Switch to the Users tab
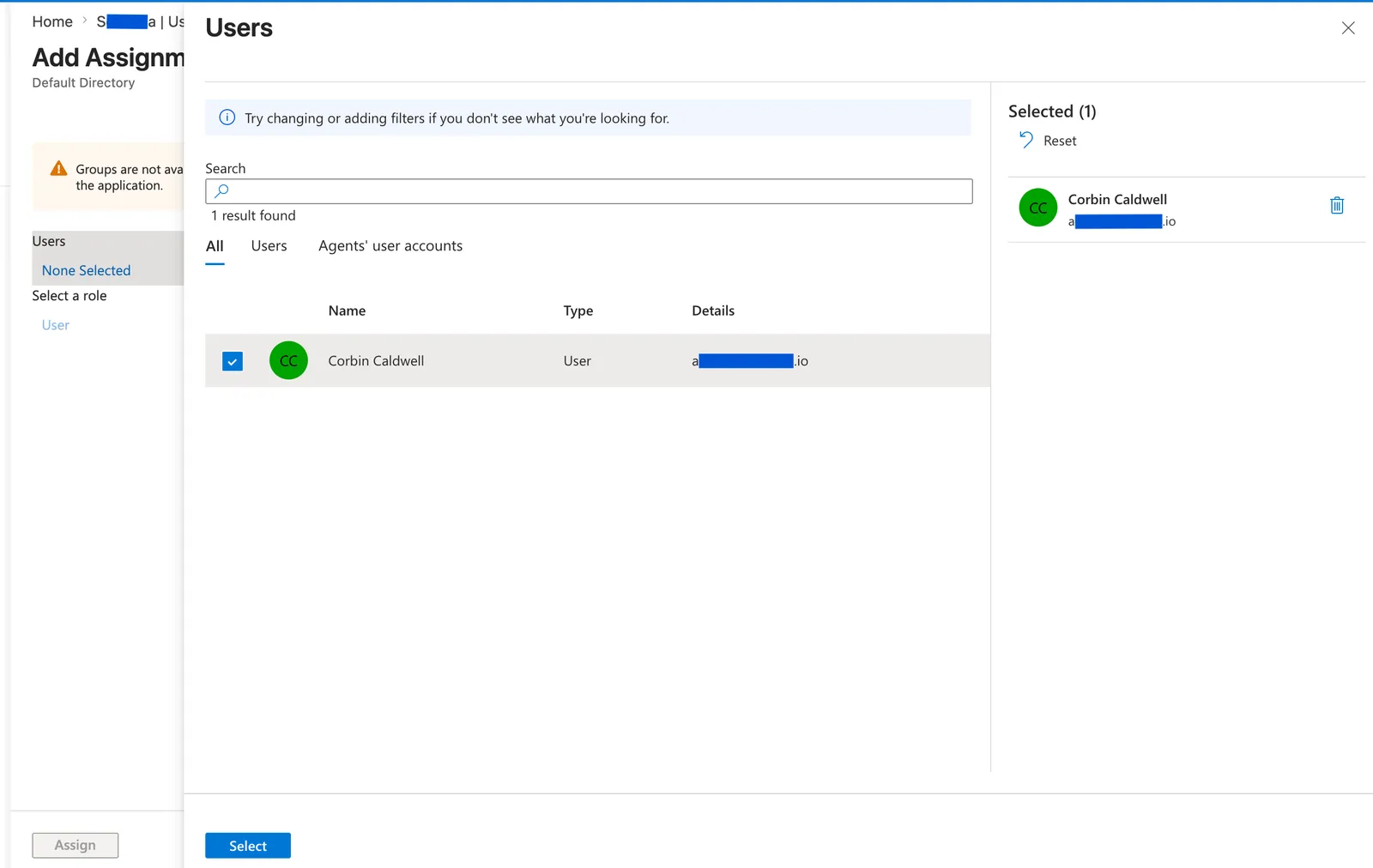The width and height of the screenshot is (1373, 868). tap(269, 246)
